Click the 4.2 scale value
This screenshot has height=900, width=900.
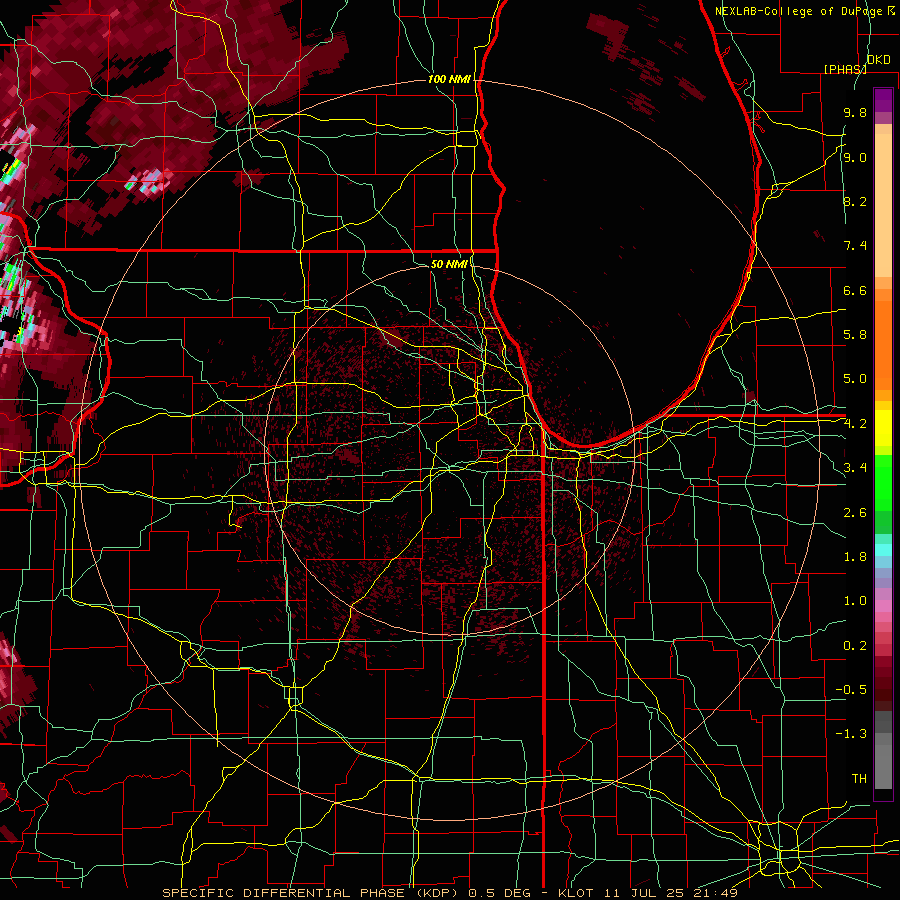855,424
